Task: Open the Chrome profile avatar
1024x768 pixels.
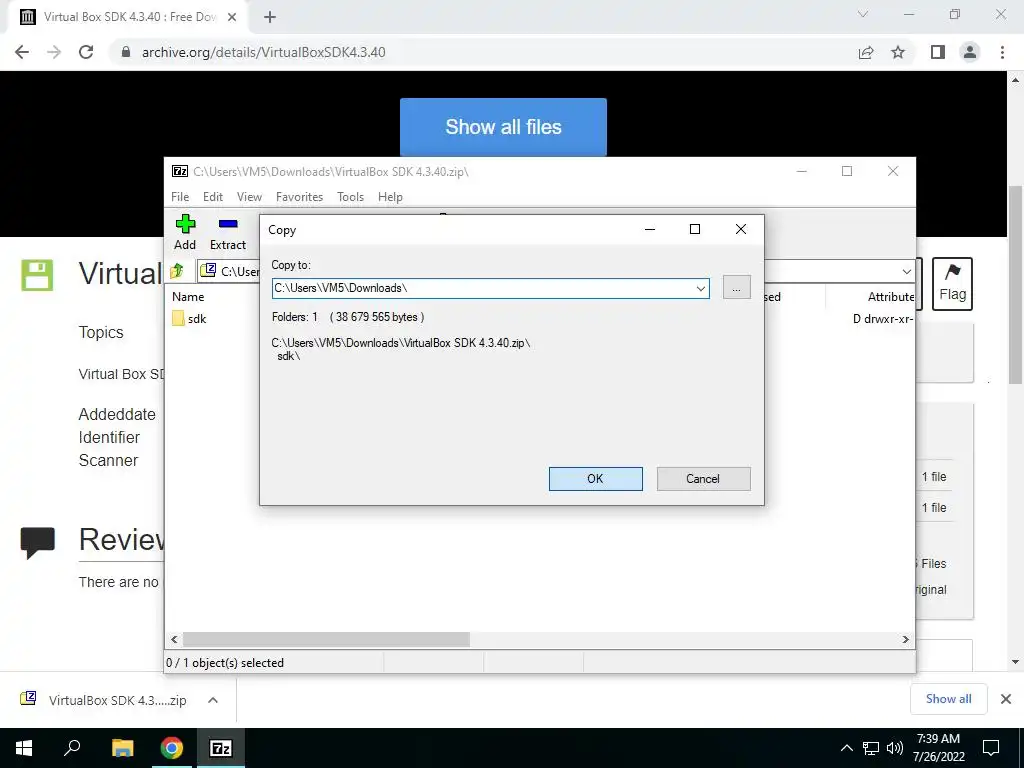Action: click(970, 52)
